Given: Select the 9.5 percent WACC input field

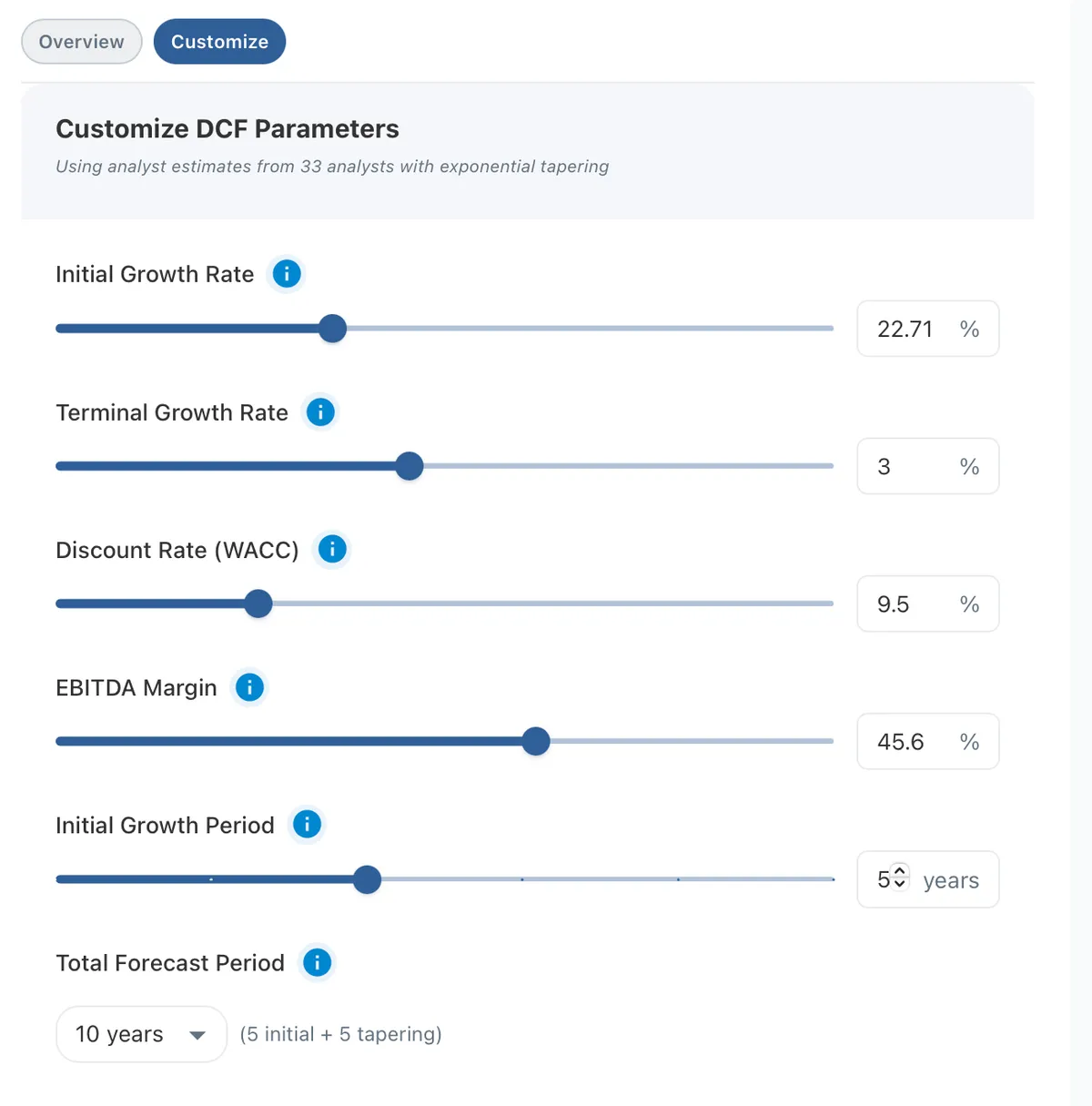Looking at the screenshot, I should (x=928, y=604).
